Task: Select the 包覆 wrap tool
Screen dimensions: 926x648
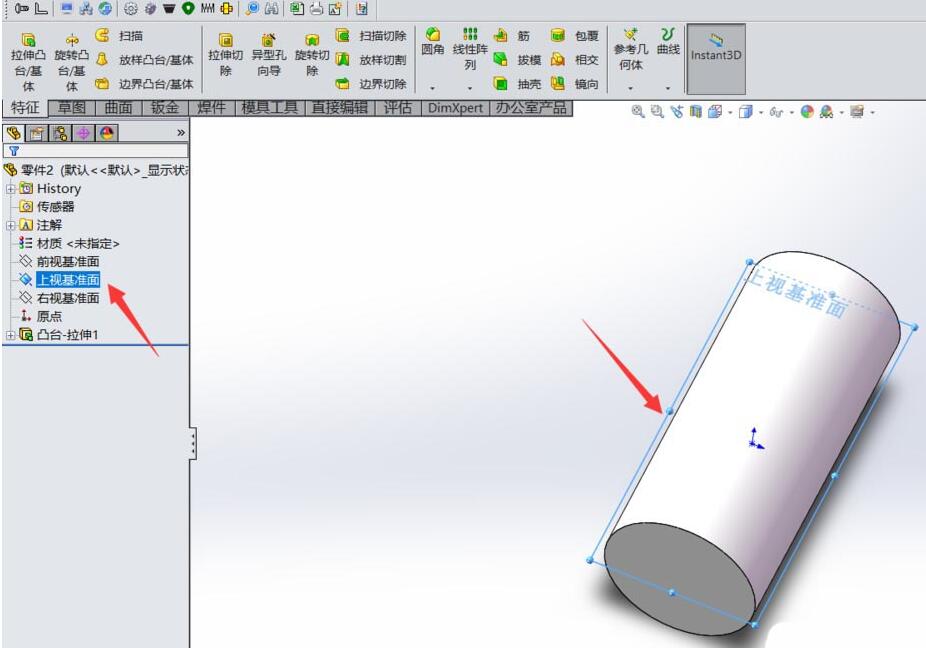Action: [x=575, y=36]
